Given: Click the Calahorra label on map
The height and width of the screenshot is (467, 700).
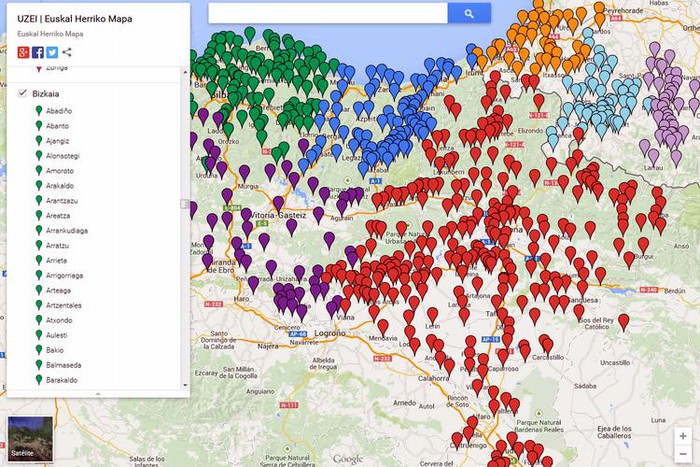Looking at the screenshot, I should coord(433,378).
